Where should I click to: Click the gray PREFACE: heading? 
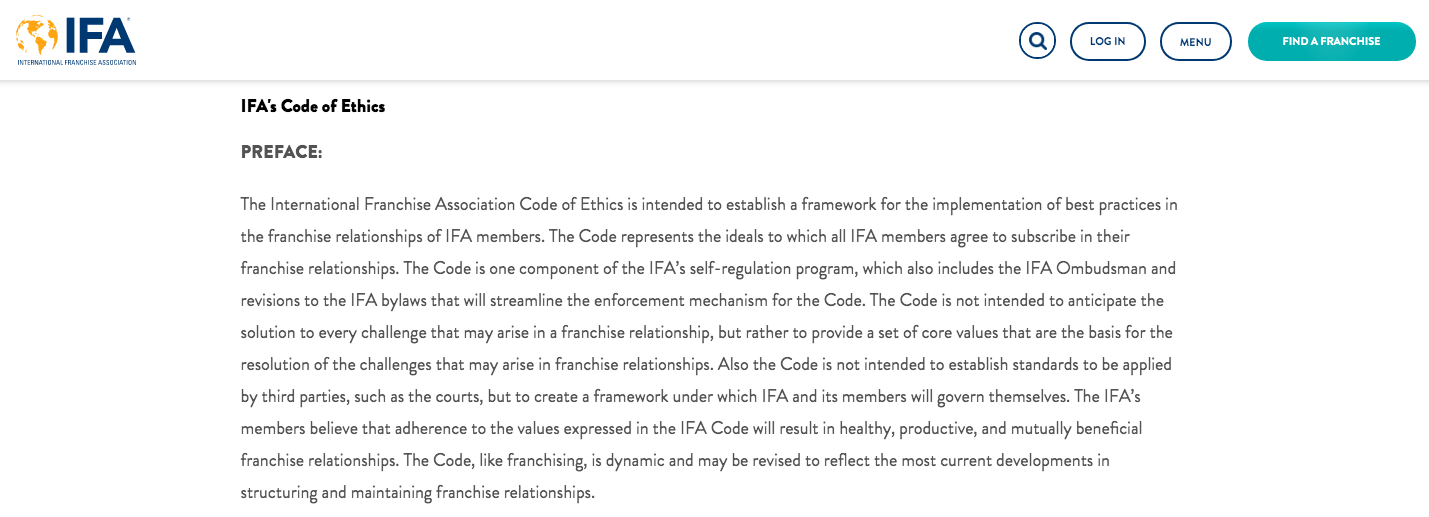click(281, 152)
